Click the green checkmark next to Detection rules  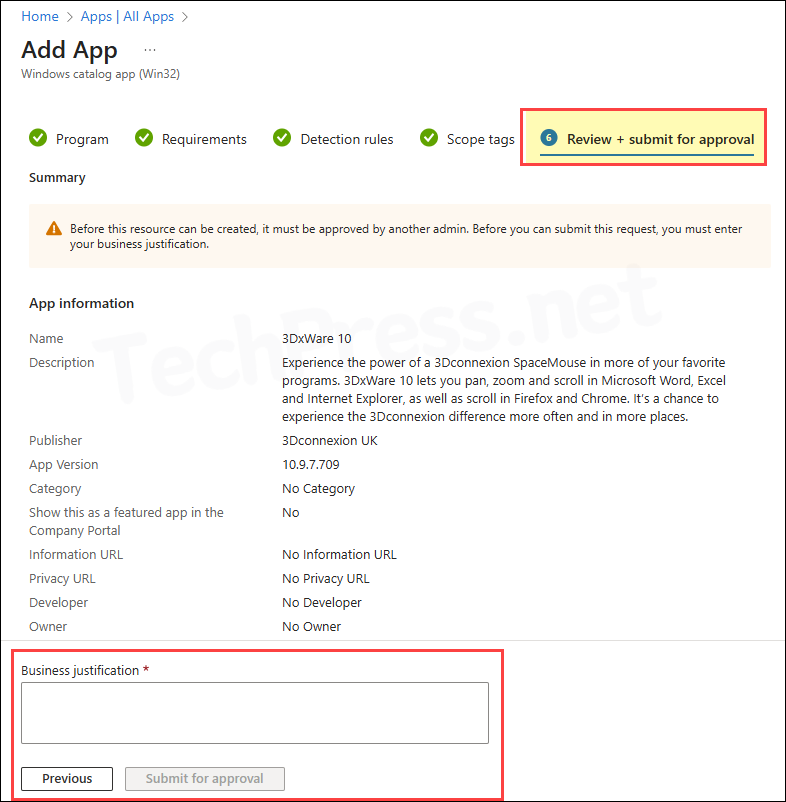click(282, 138)
